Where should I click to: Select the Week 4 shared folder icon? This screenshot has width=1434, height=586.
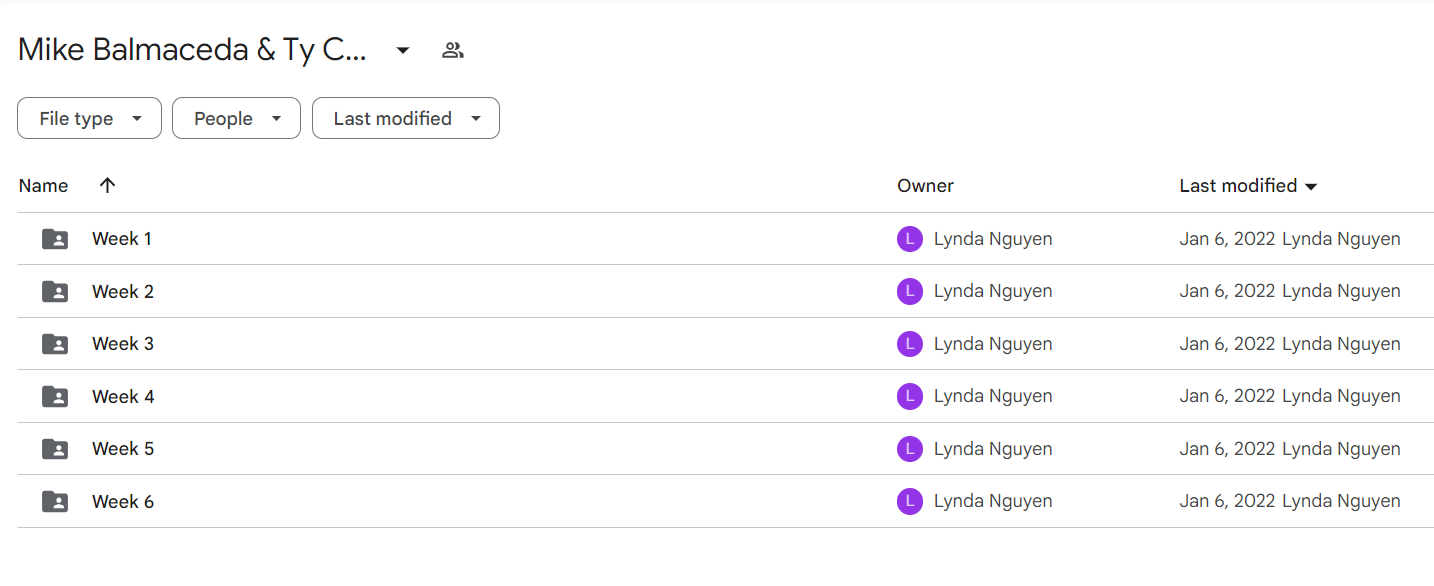[55, 396]
